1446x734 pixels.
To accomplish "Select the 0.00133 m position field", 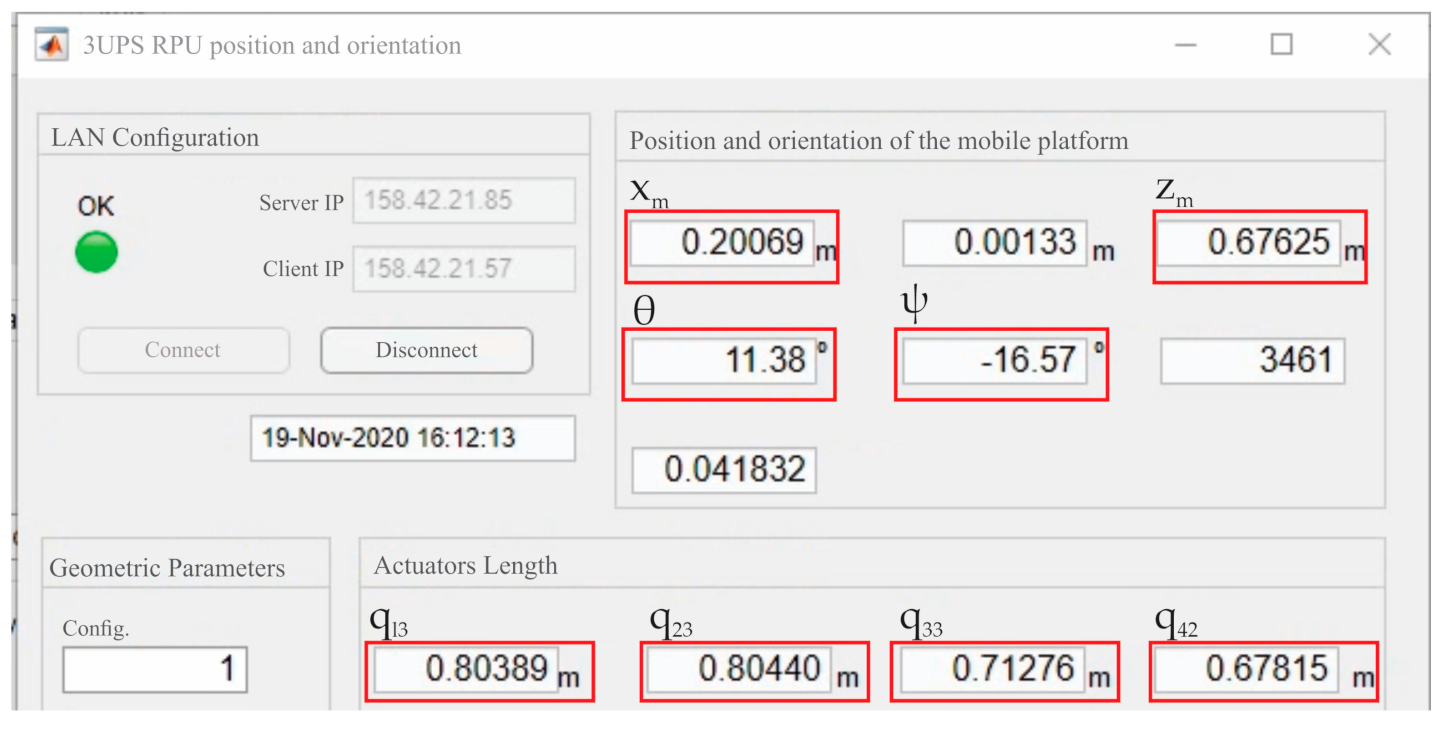I will [x=994, y=243].
